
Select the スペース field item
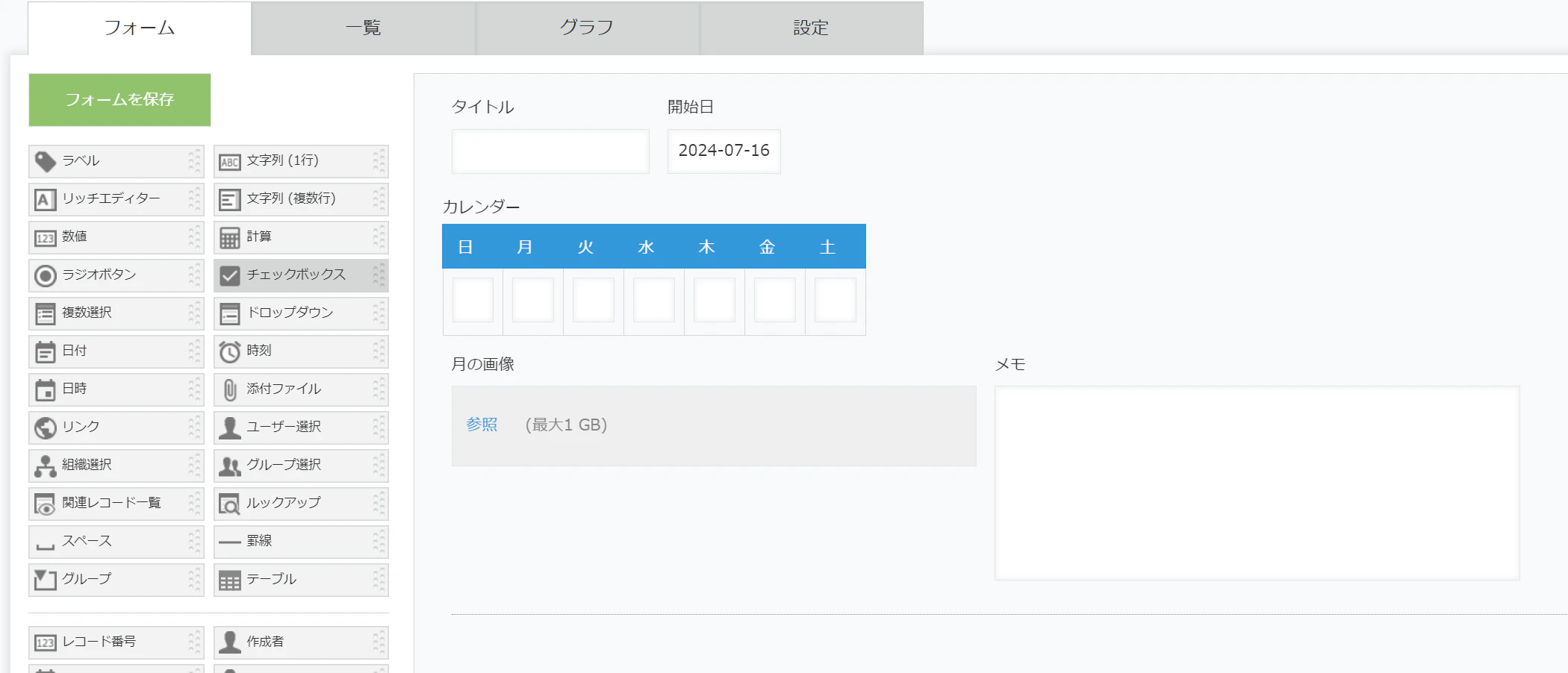[x=116, y=542]
